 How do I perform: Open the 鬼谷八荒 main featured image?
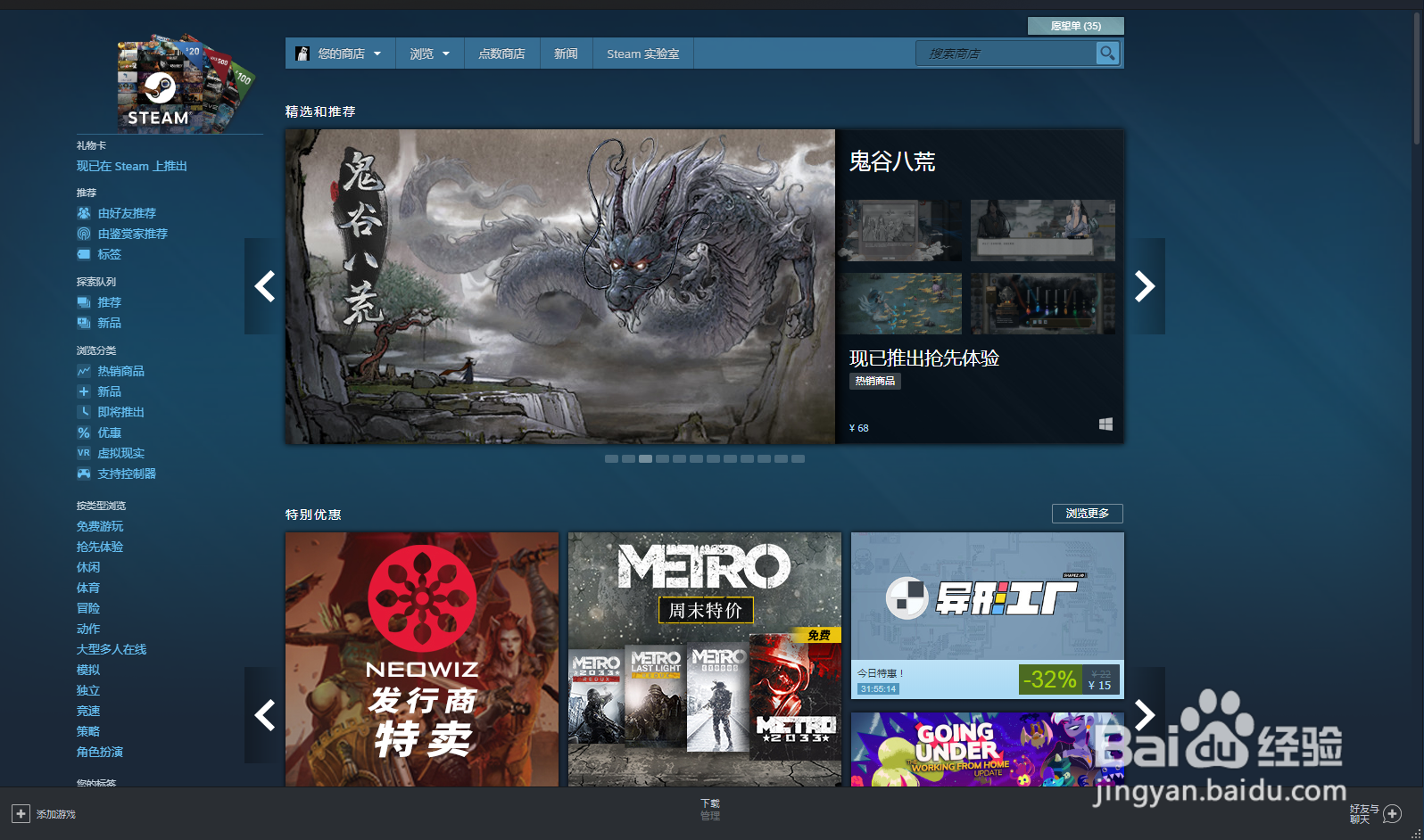tap(560, 286)
